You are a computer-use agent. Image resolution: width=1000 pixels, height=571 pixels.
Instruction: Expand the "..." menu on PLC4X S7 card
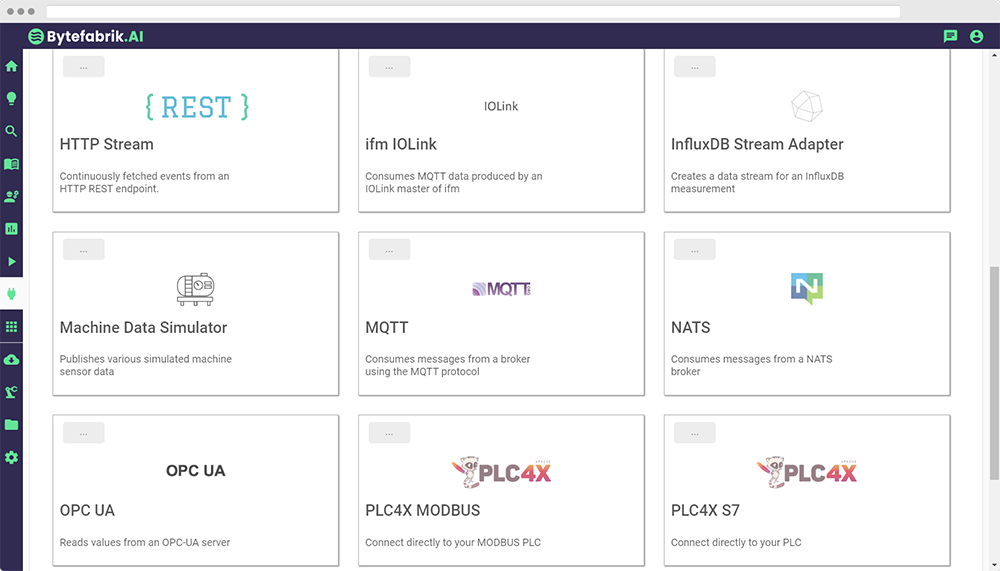(x=694, y=433)
